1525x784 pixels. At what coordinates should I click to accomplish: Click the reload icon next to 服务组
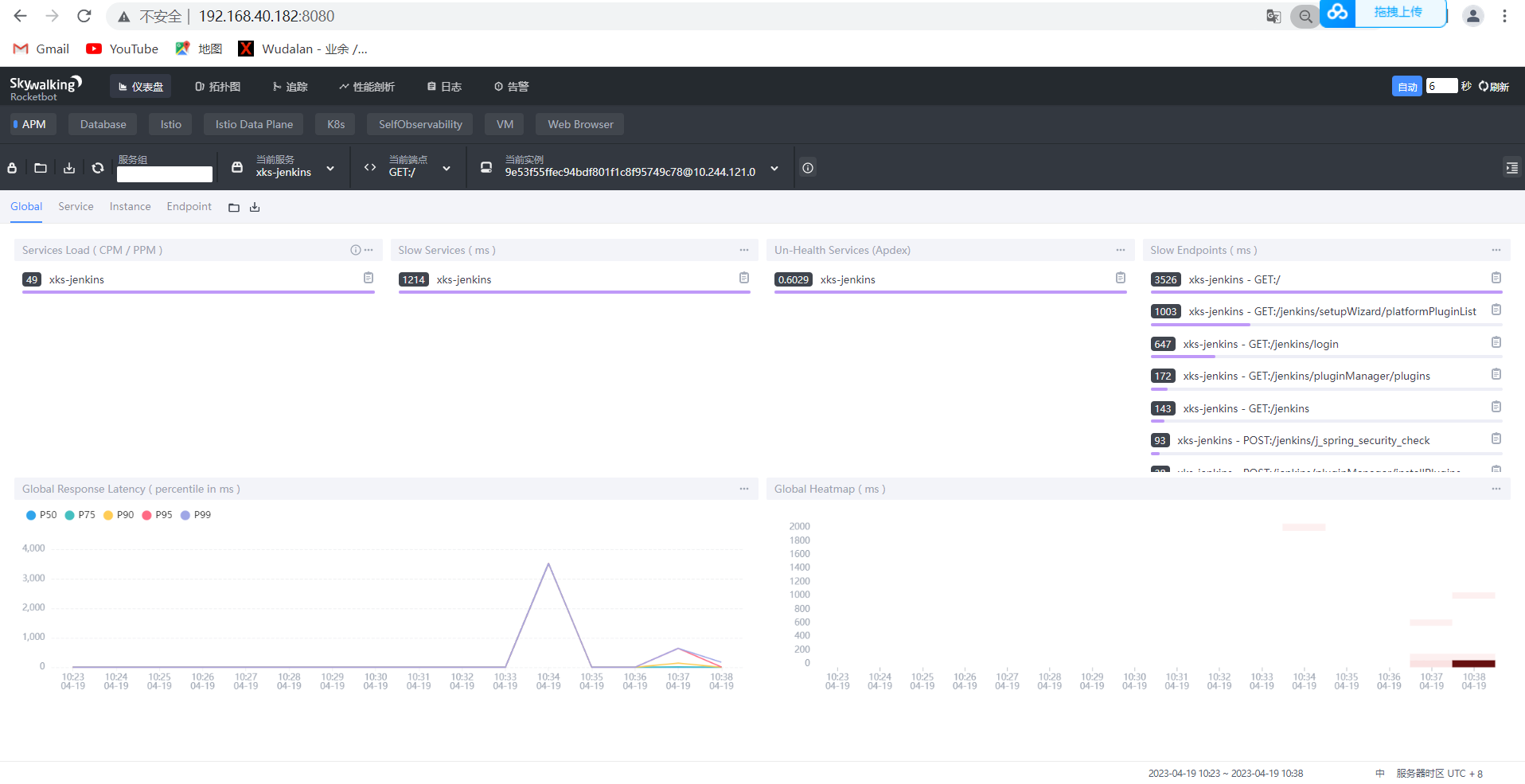coord(98,168)
